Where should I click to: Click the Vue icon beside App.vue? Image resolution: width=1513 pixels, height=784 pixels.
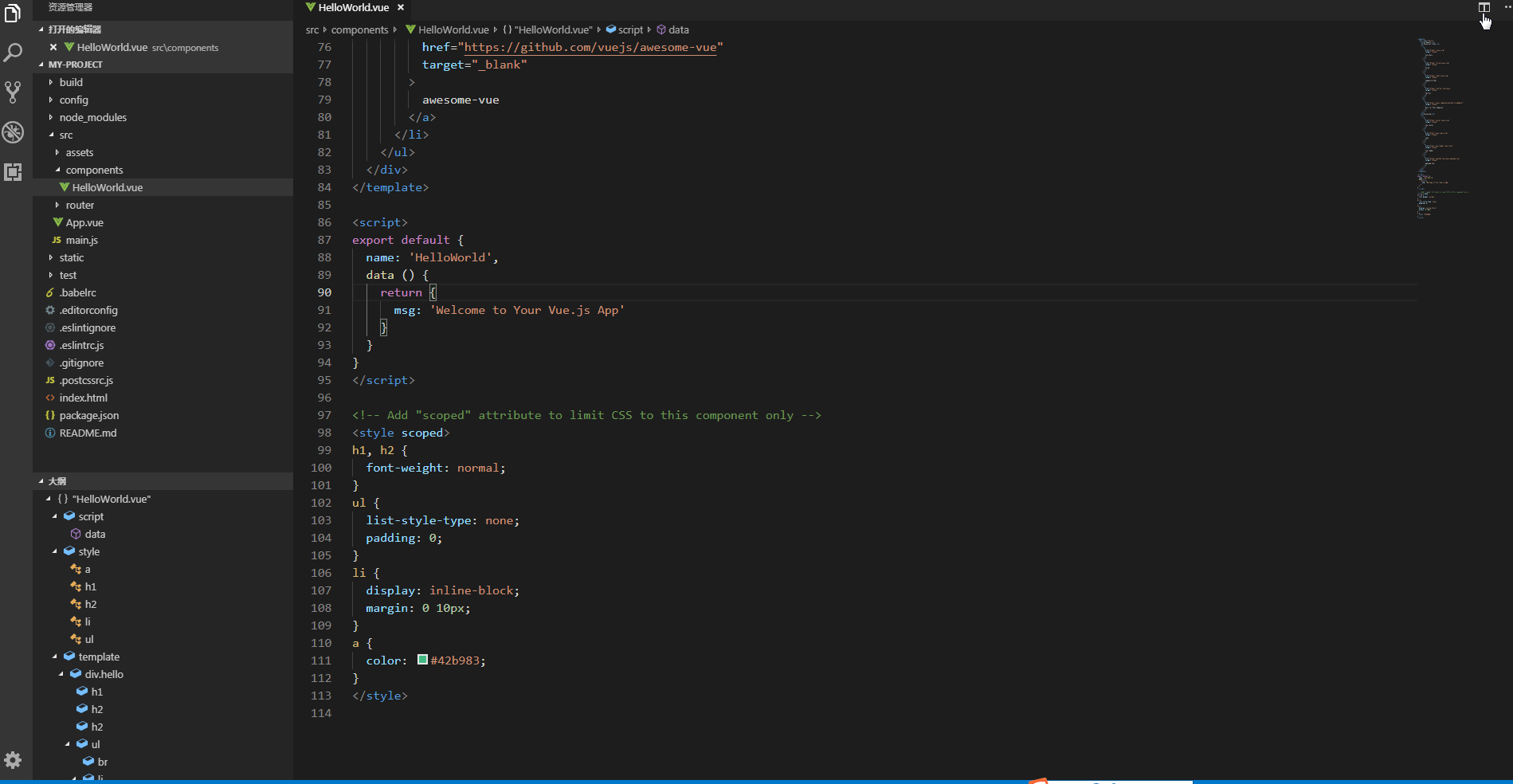[x=58, y=222]
